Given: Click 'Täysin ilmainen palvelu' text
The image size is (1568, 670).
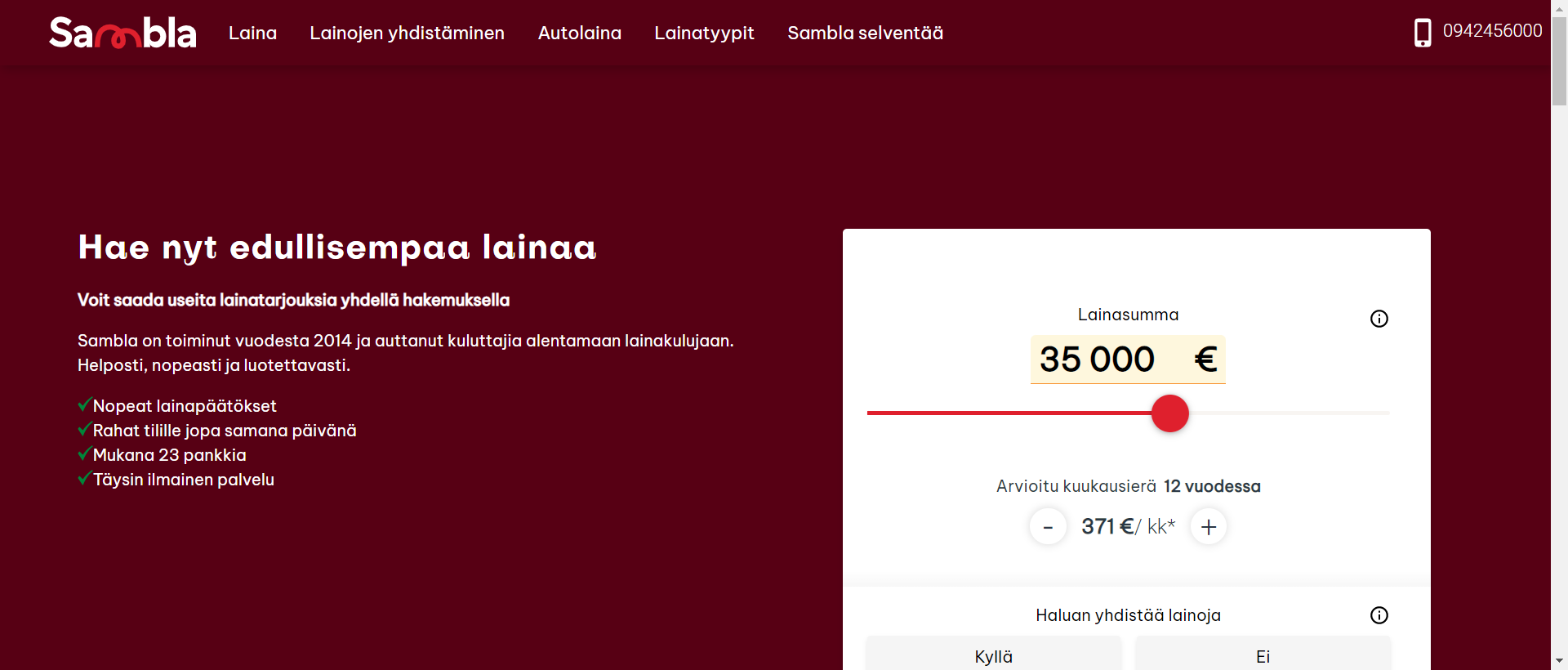Looking at the screenshot, I should pyautogui.click(x=184, y=480).
